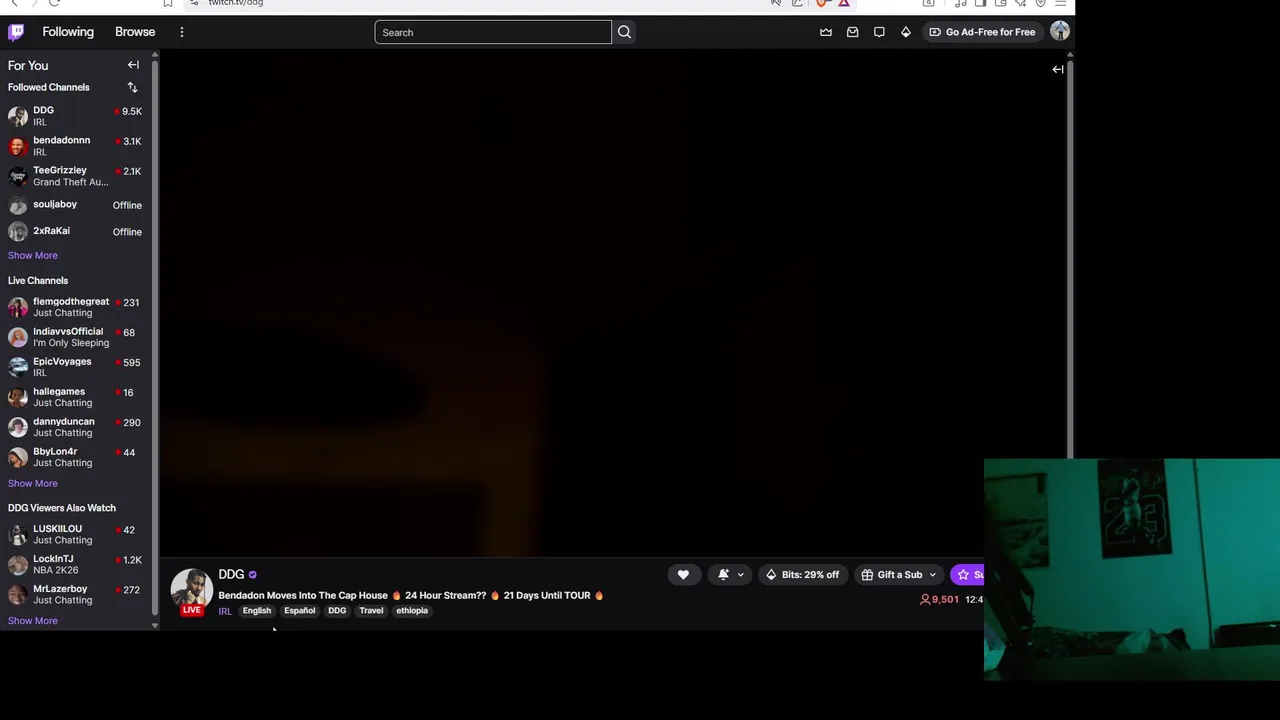Focus the Search input field
Viewport: 1280px width, 720px height.
pyautogui.click(x=493, y=32)
